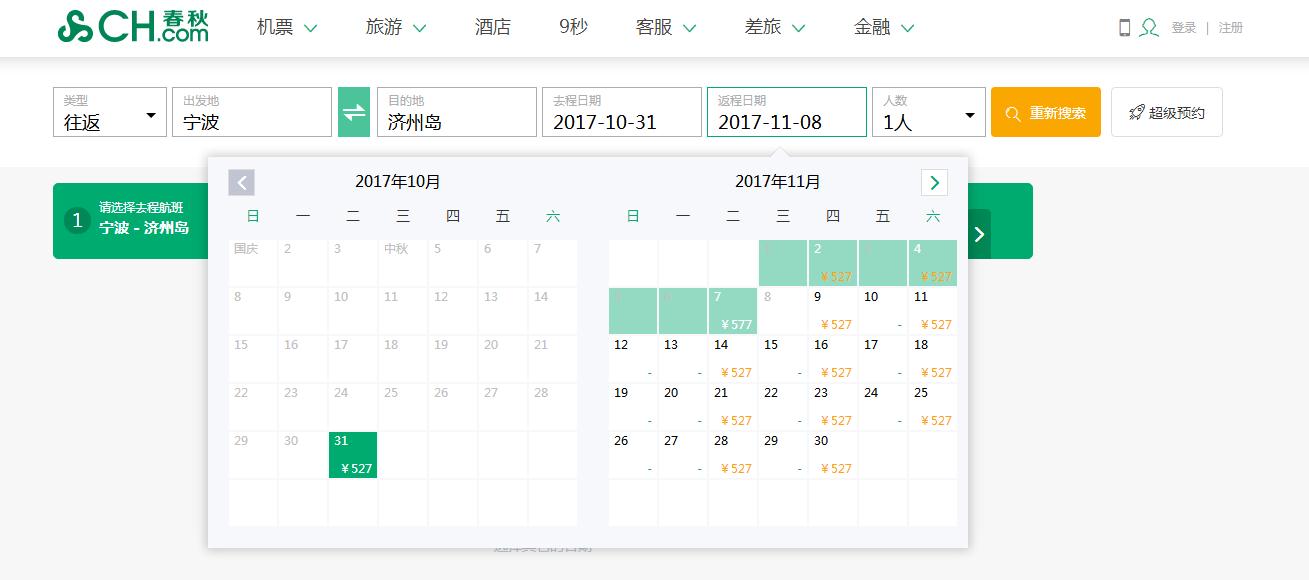Click the Spring Airlines CH.com logo

(133, 27)
